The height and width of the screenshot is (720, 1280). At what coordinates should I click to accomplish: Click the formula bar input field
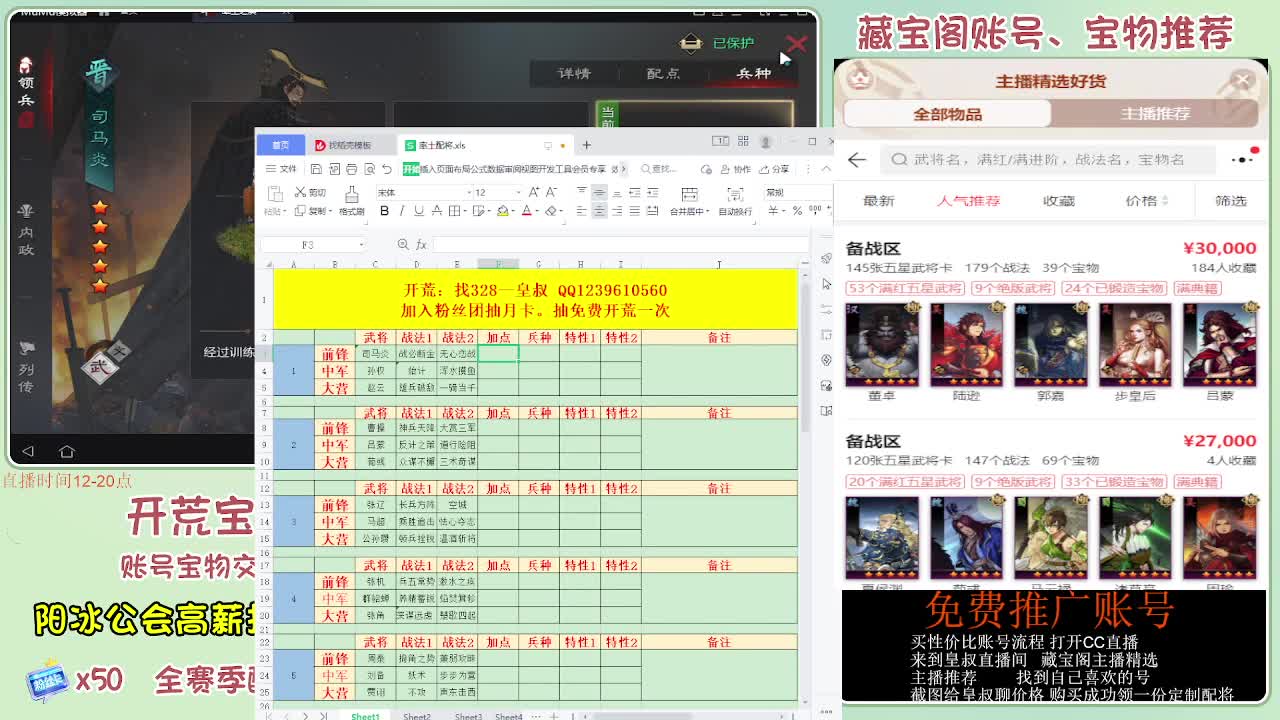(x=620, y=244)
